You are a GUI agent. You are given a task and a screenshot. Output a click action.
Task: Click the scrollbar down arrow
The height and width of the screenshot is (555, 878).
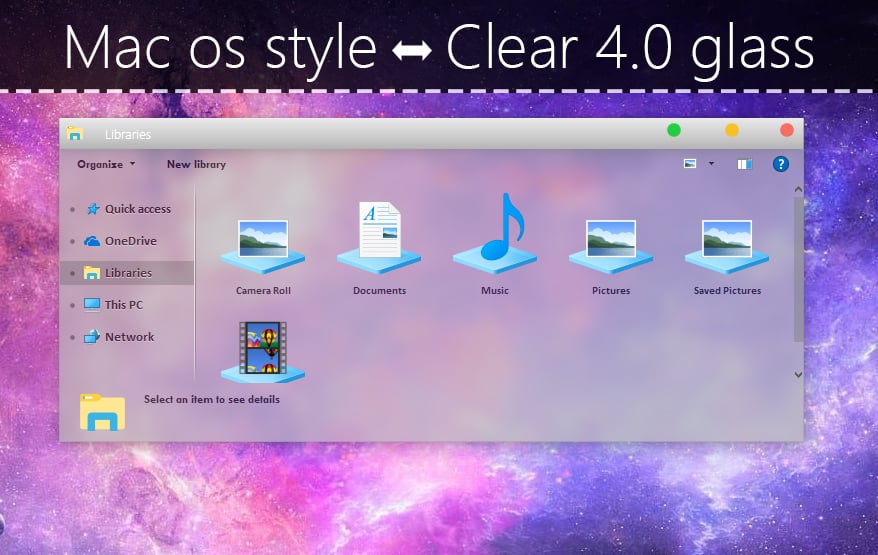tap(798, 375)
